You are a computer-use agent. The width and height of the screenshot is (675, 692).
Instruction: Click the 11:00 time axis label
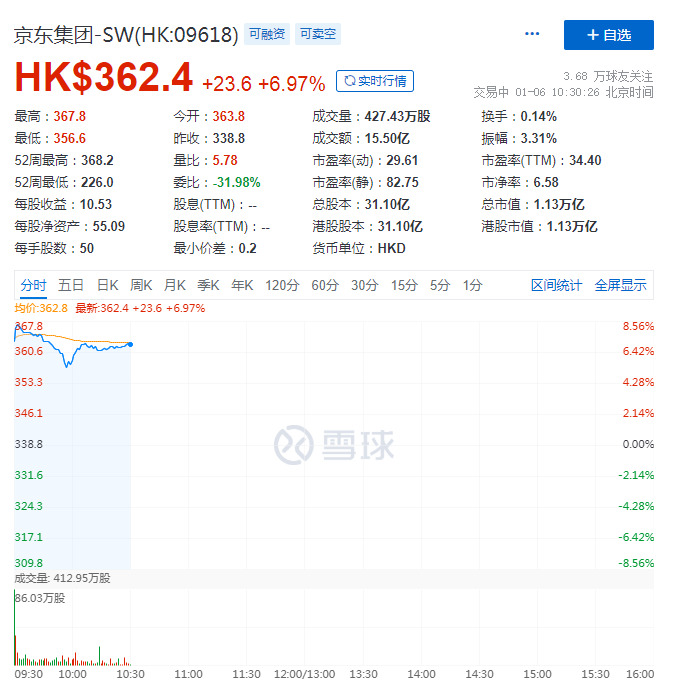pos(188,674)
